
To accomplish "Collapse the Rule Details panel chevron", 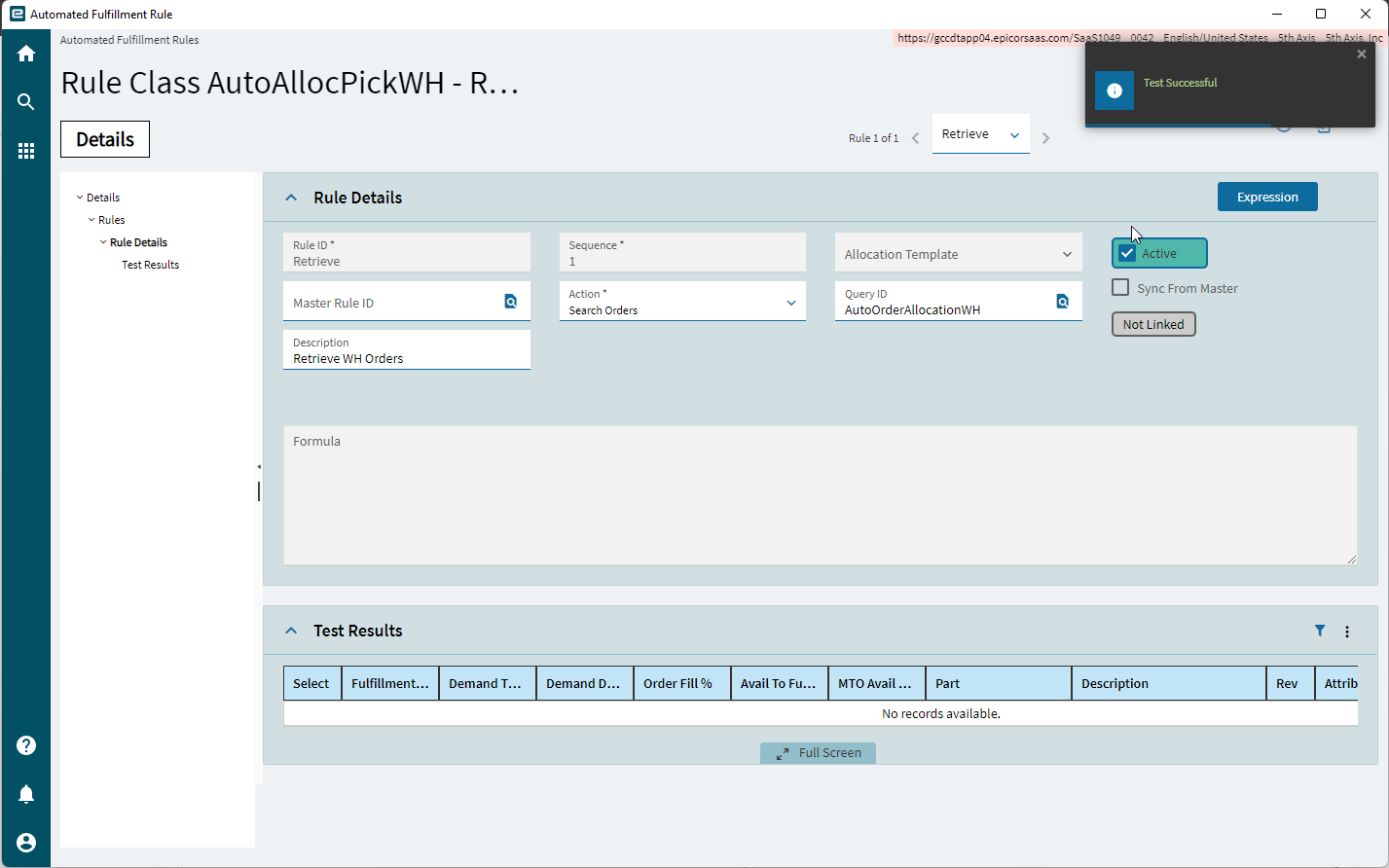I will [290, 198].
